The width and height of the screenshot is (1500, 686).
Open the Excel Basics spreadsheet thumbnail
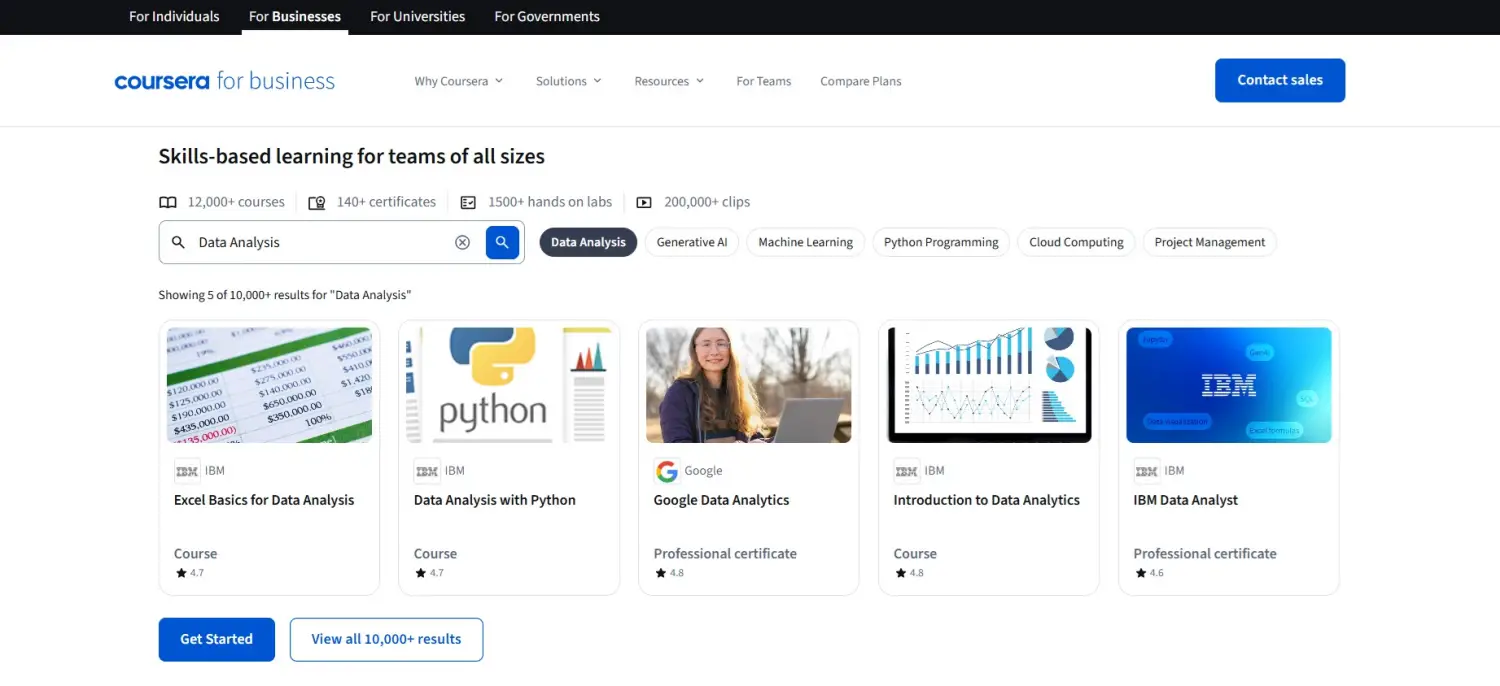coord(269,385)
